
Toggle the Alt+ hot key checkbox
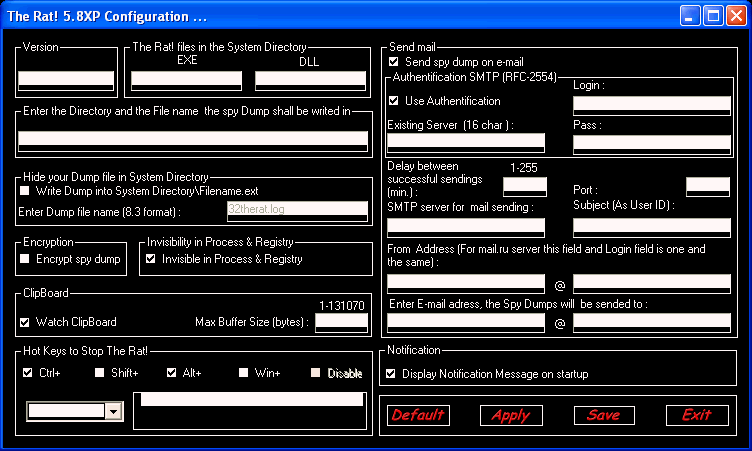pyautogui.click(x=172, y=373)
